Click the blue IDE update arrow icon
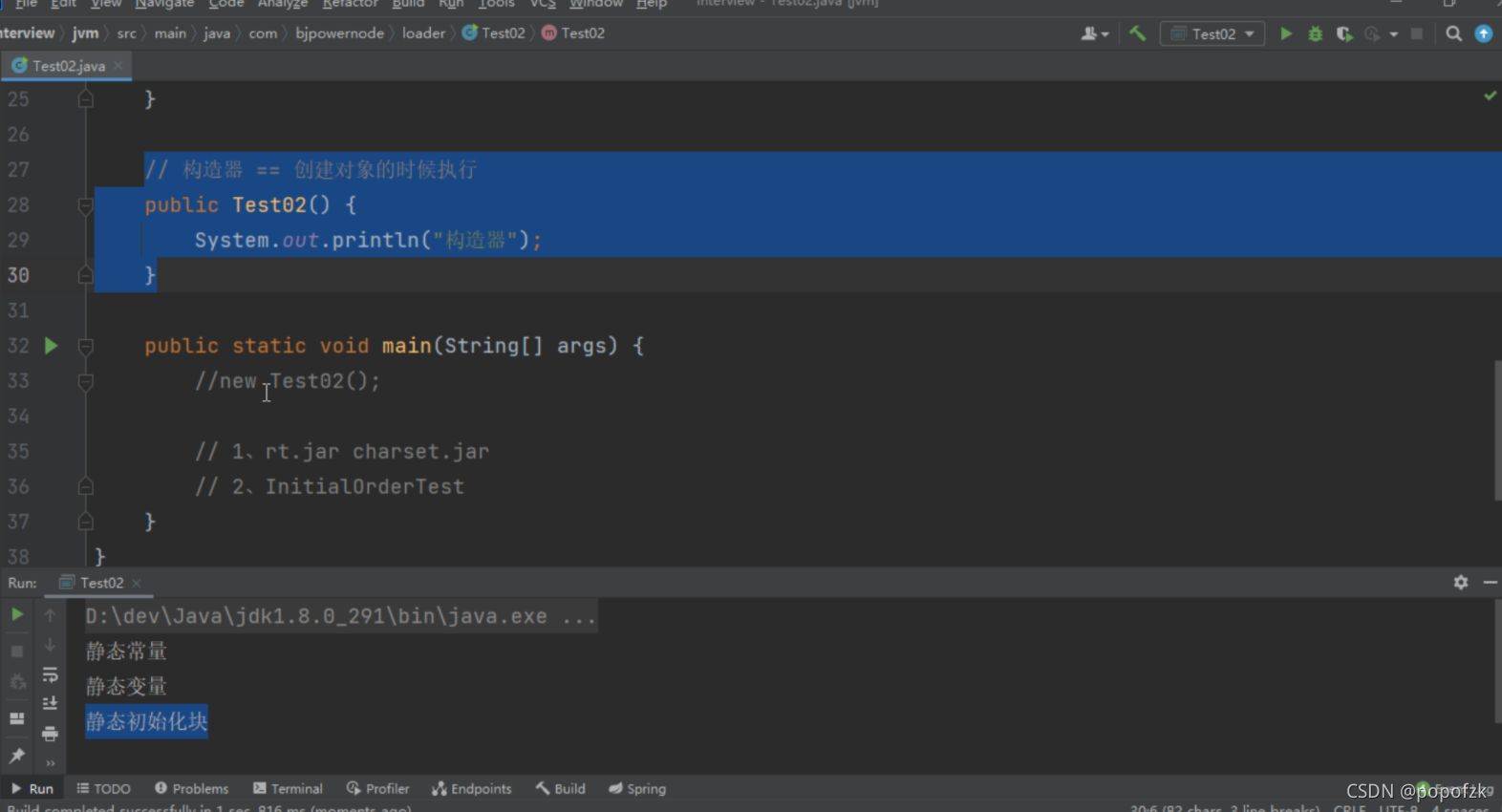Screen dimensions: 1502x812 coord(1484,34)
